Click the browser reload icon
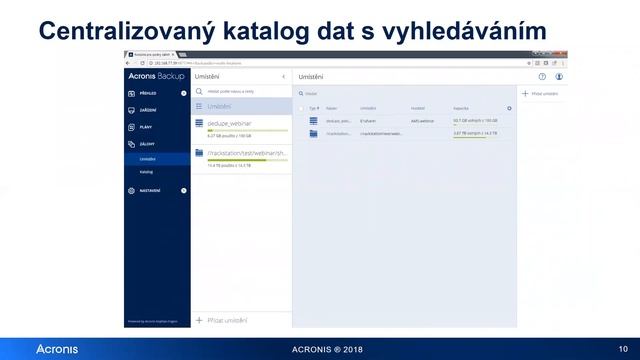The height and width of the screenshot is (360, 640). [x=142, y=63]
